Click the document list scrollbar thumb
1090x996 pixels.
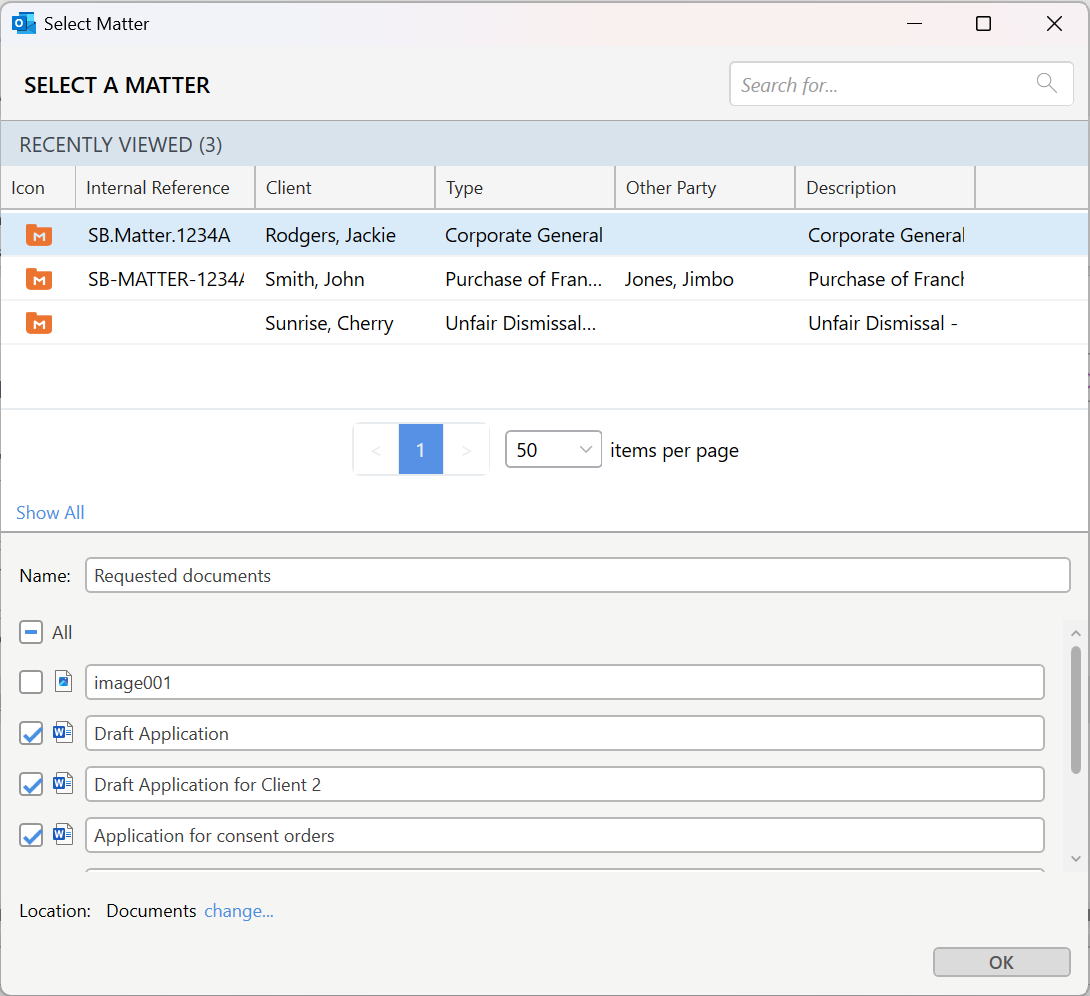coord(1075,709)
